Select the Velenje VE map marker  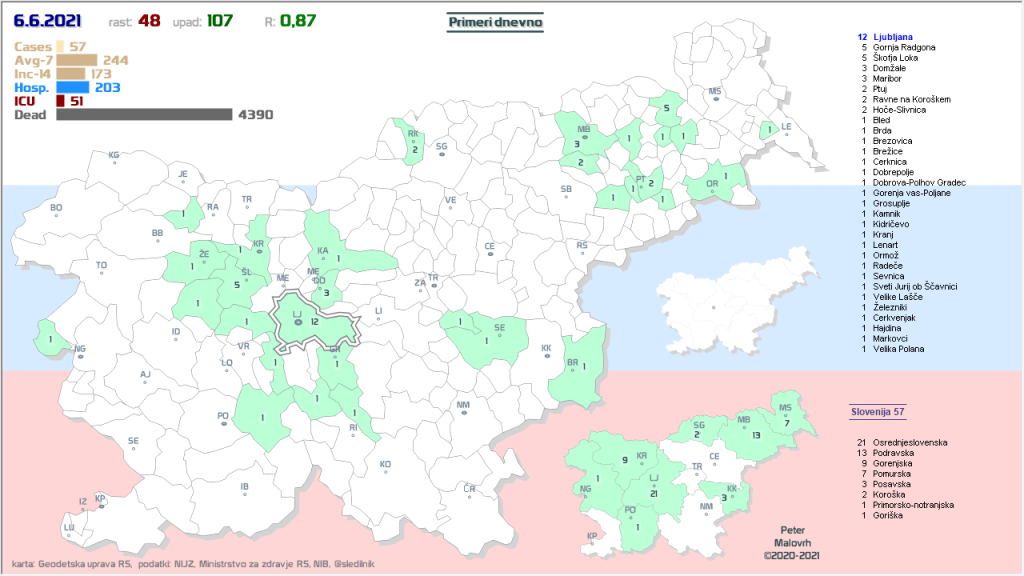coord(450,203)
